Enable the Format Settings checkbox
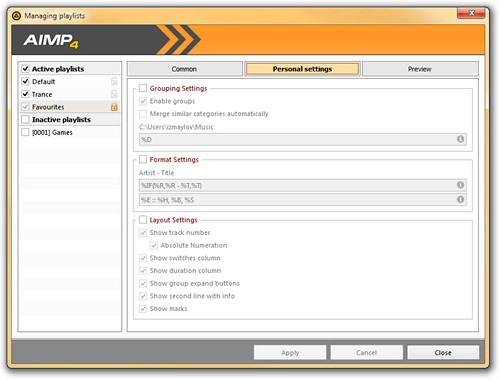Image resolution: width=500 pixels, height=380 pixels. [143, 159]
